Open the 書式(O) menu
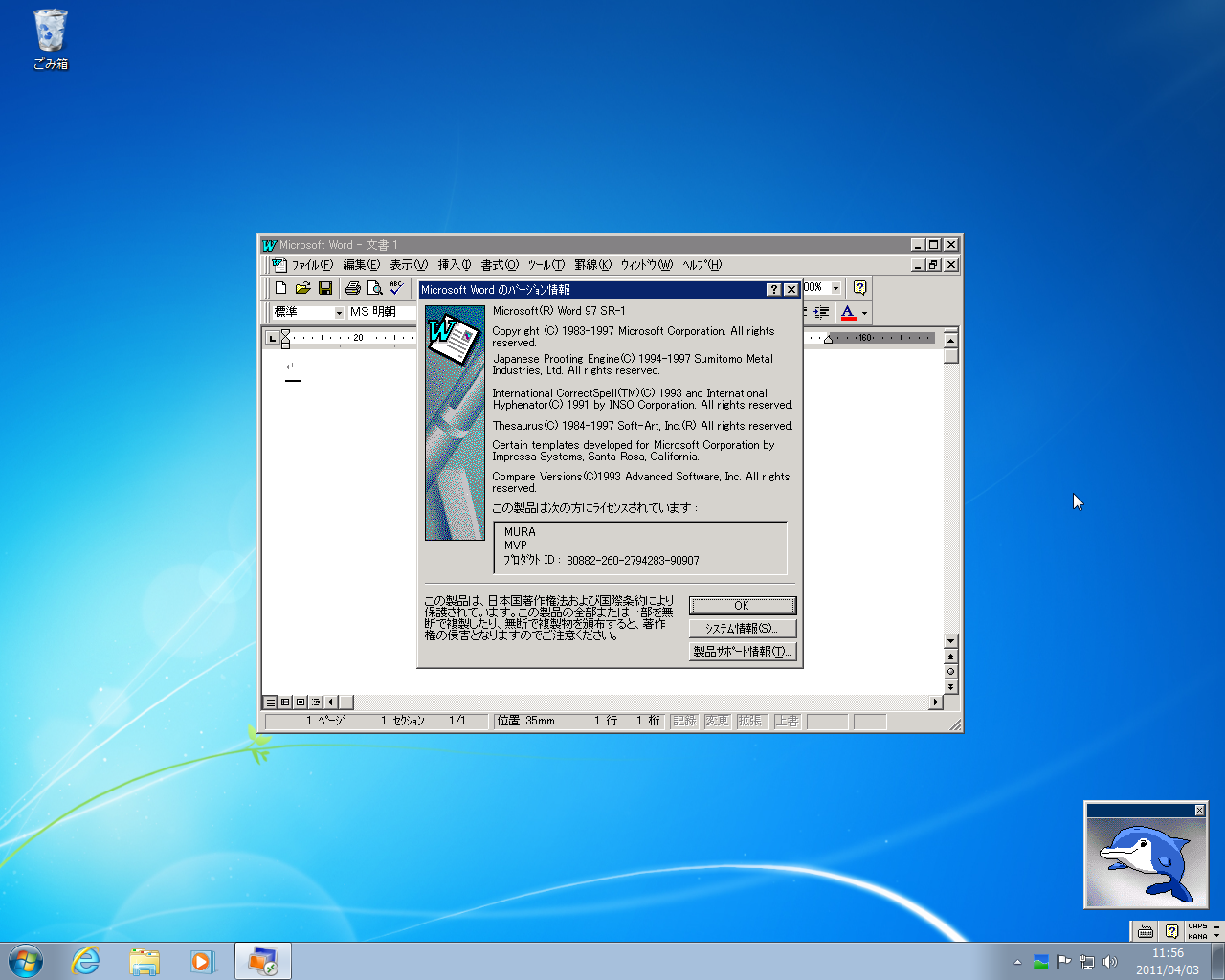The width and height of the screenshot is (1225, 980). pos(500,265)
